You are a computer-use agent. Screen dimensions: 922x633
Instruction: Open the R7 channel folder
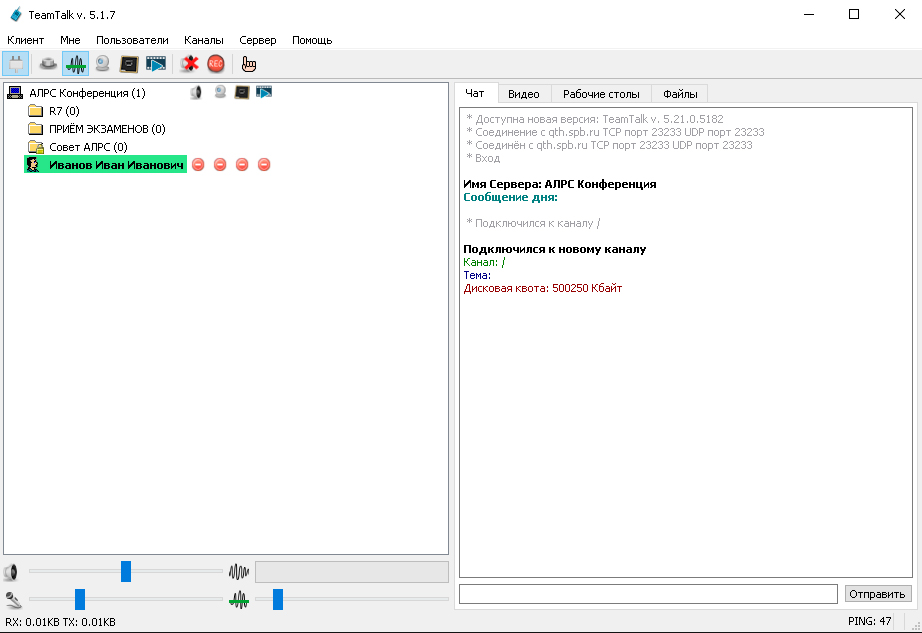click(63, 111)
